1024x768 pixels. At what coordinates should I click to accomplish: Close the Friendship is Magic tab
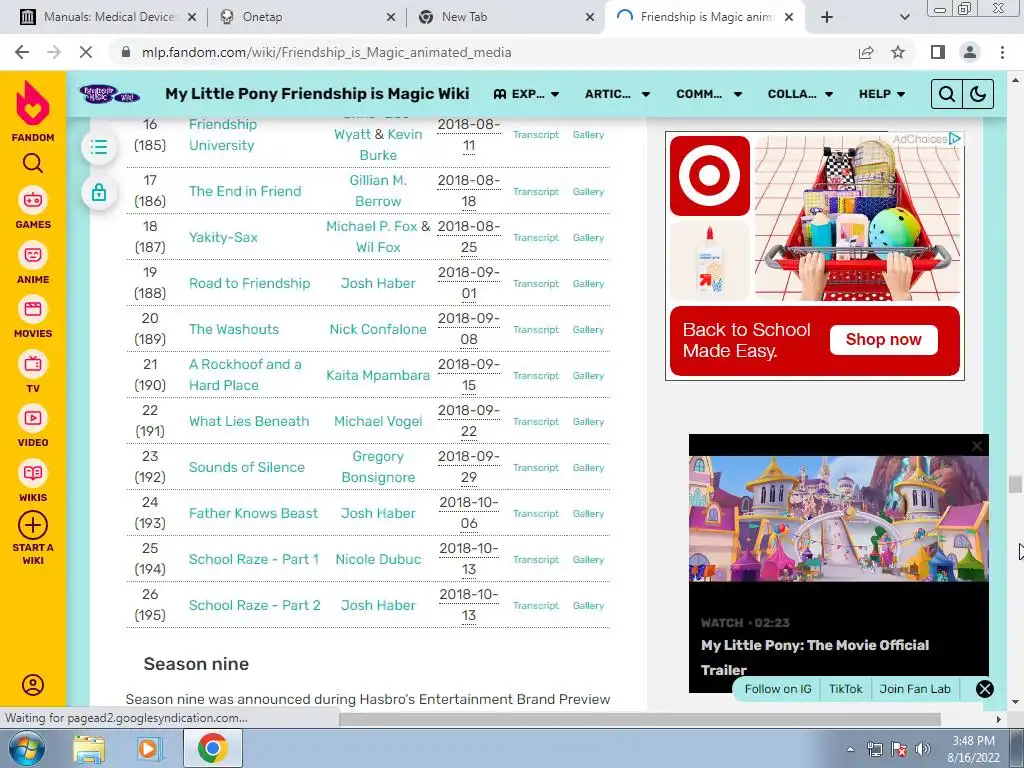[789, 17]
